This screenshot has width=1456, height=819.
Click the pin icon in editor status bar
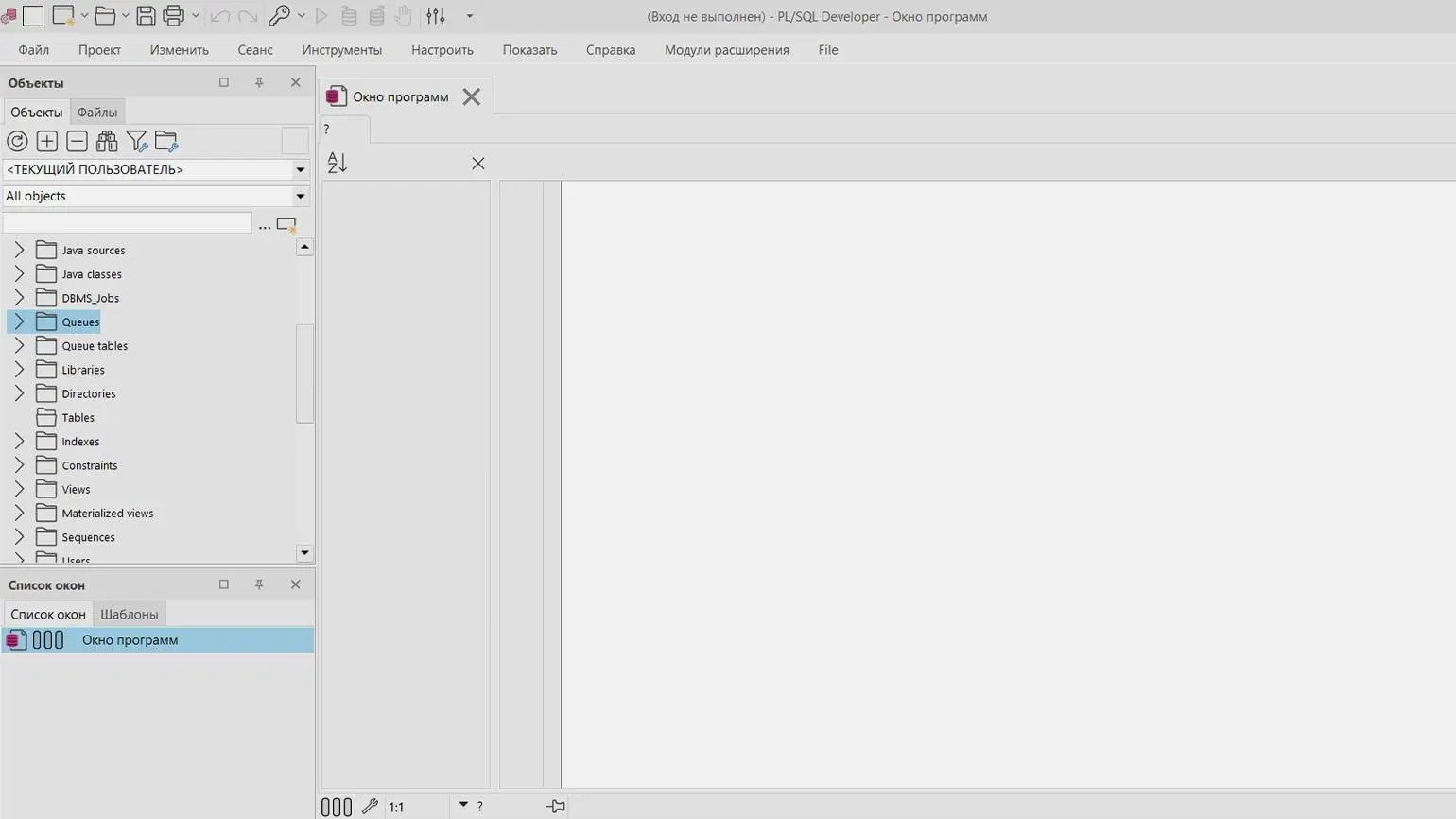556,807
